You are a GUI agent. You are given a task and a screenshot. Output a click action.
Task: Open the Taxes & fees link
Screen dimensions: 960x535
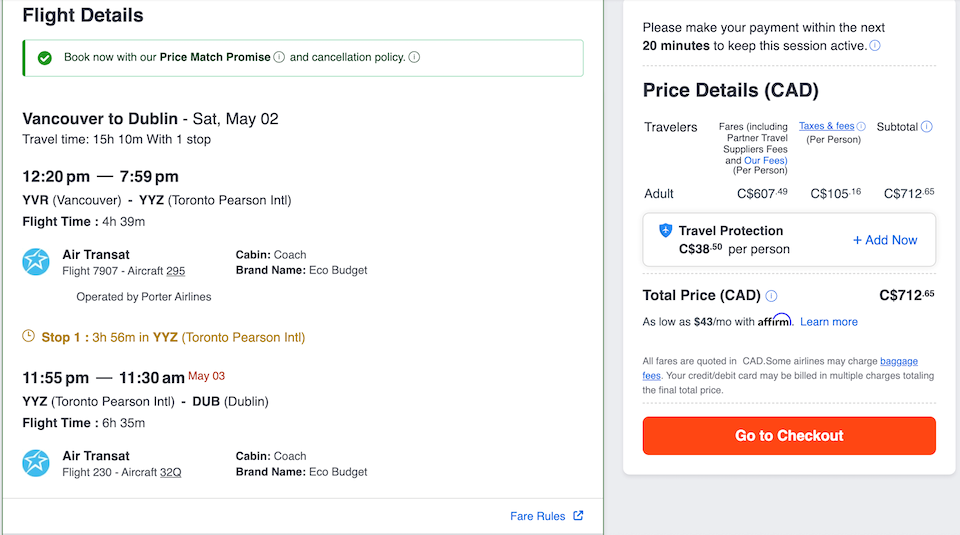tap(826, 126)
